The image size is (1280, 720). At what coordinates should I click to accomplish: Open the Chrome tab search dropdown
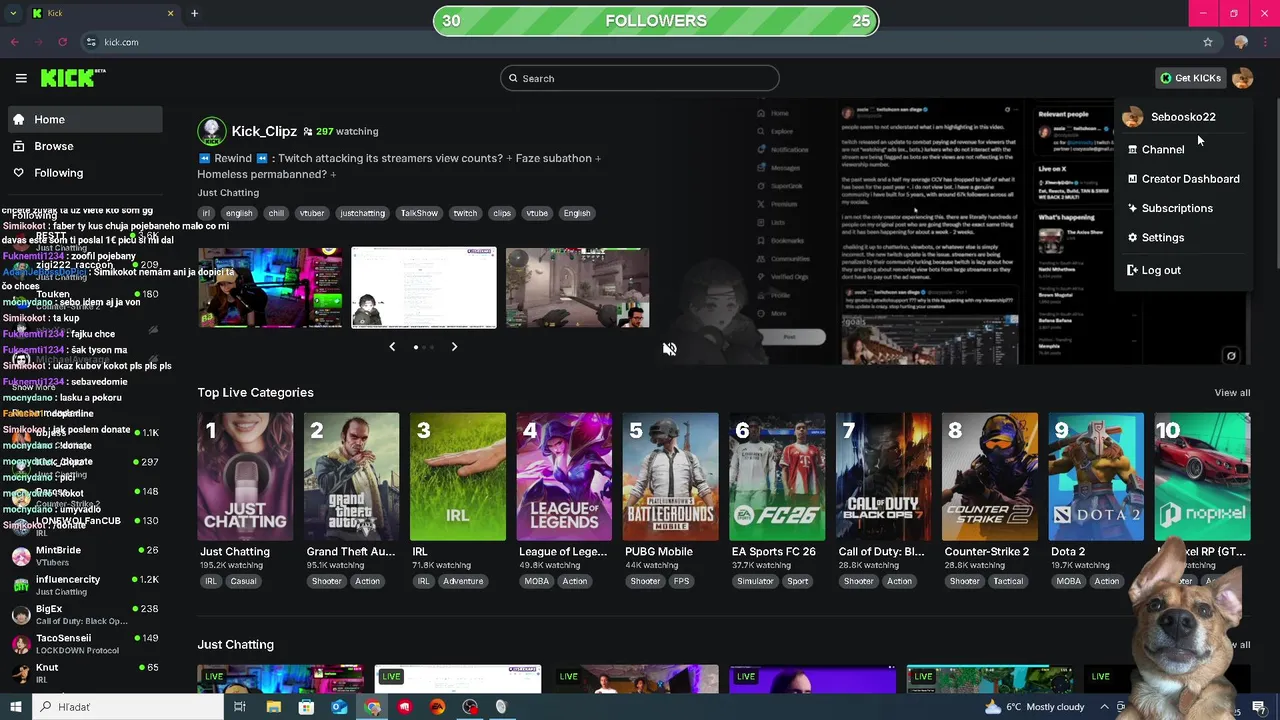(x=14, y=13)
